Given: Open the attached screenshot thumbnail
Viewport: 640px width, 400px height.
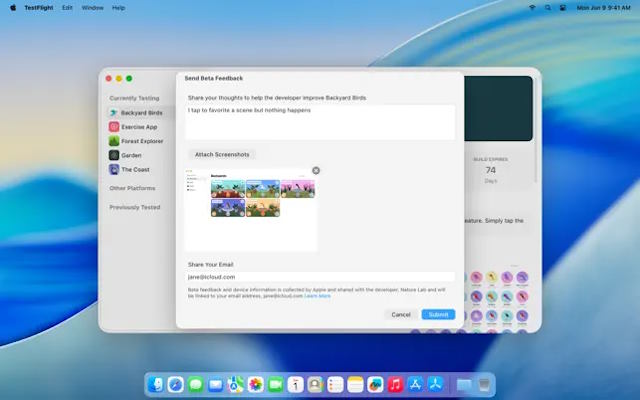Looking at the screenshot, I should (251, 210).
